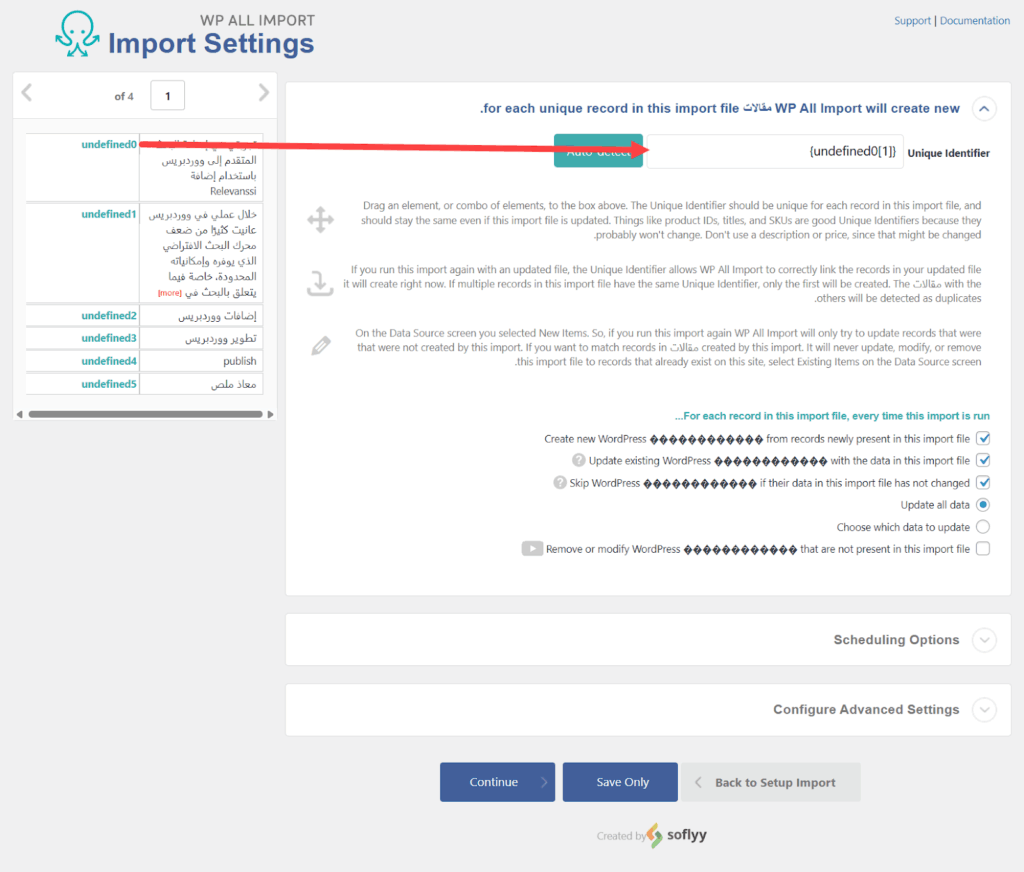This screenshot has height=872, width=1024.
Task: Uncheck Update existing WordPress records checkbox
Action: click(x=983, y=460)
